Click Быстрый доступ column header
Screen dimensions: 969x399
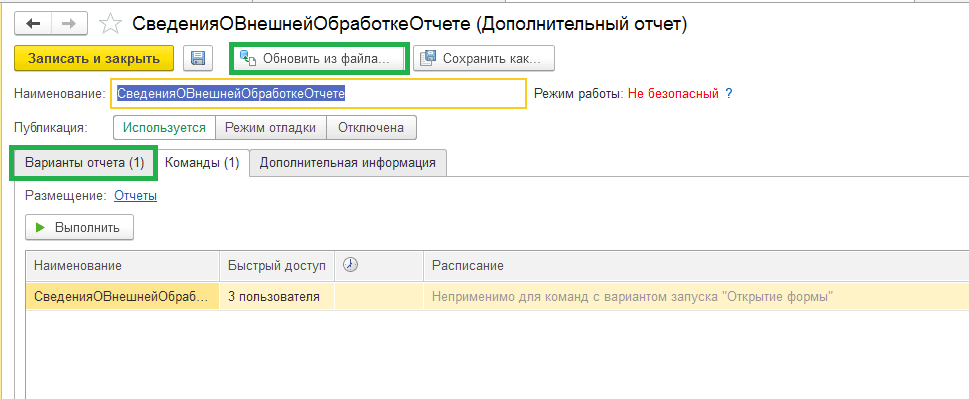click(277, 265)
